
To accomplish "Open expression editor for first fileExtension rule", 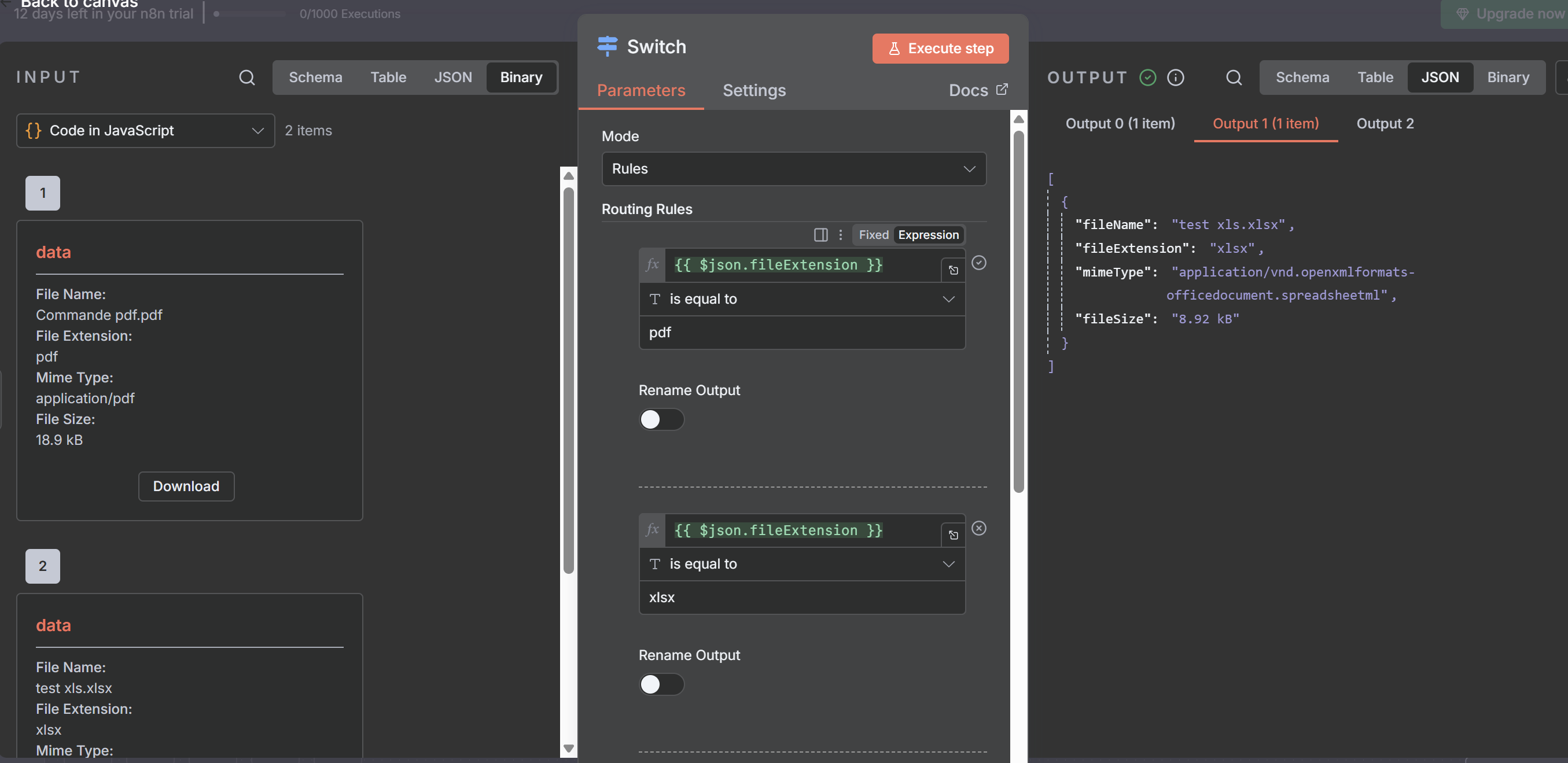I will click(952, 270).
